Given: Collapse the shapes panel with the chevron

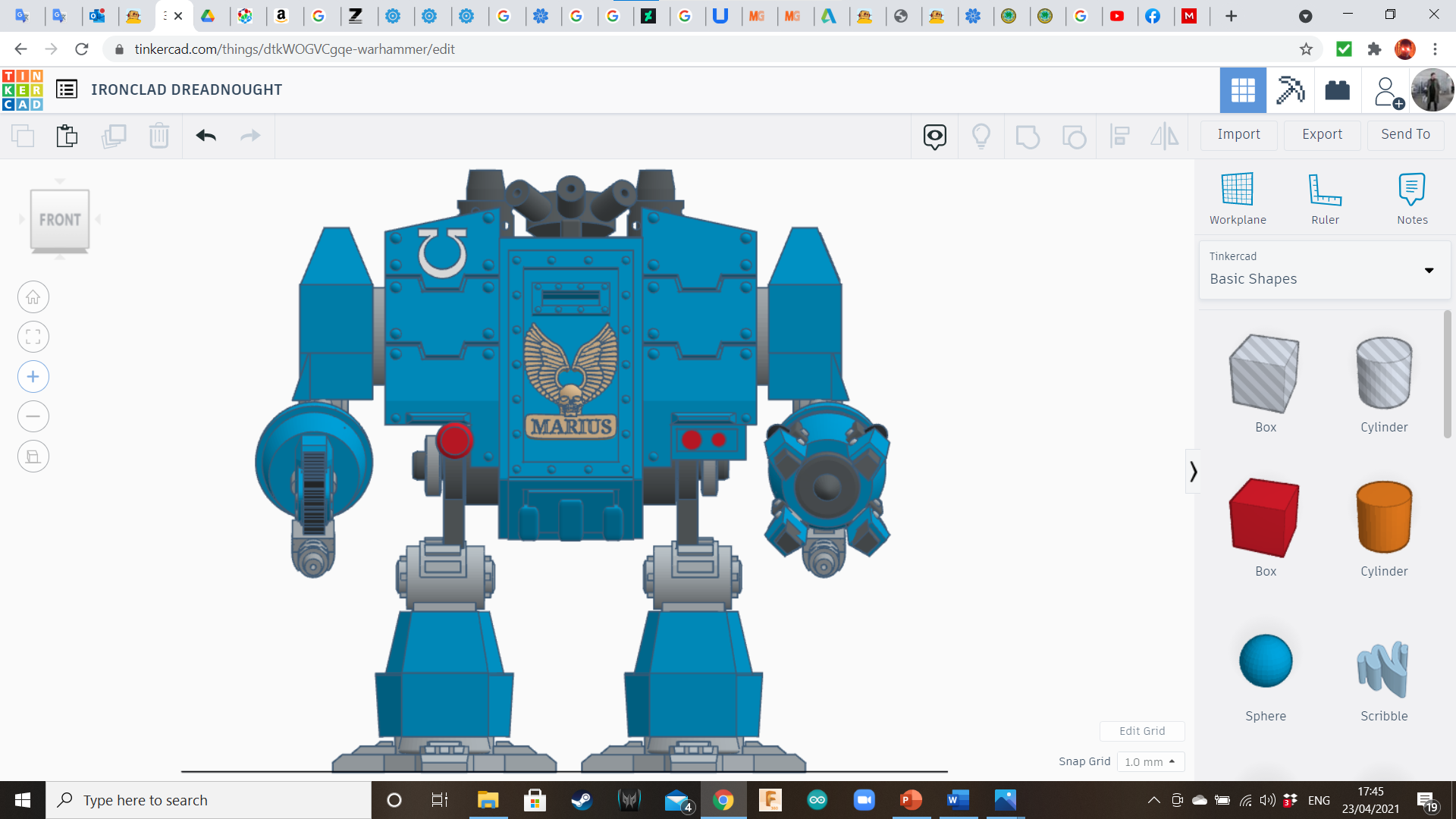Looking at the screenshot, I should coord(1193,471).
